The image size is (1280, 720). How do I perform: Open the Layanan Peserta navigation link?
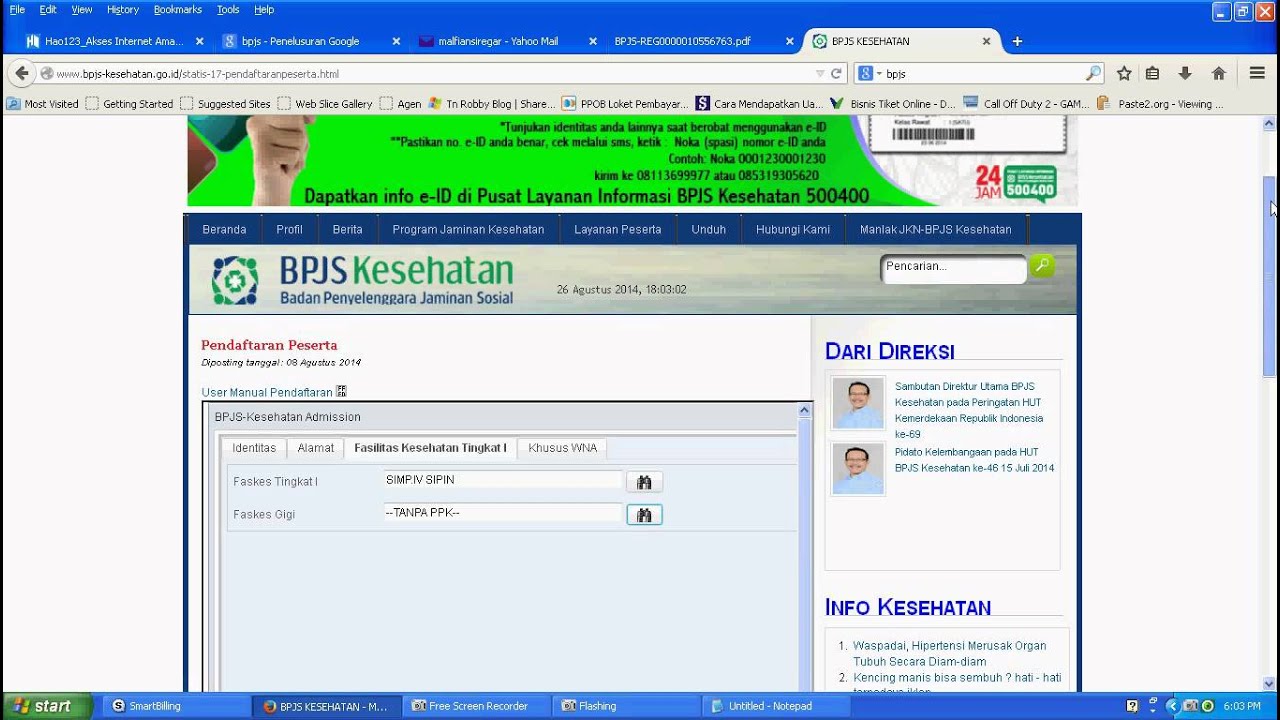(x=617, y=229)
